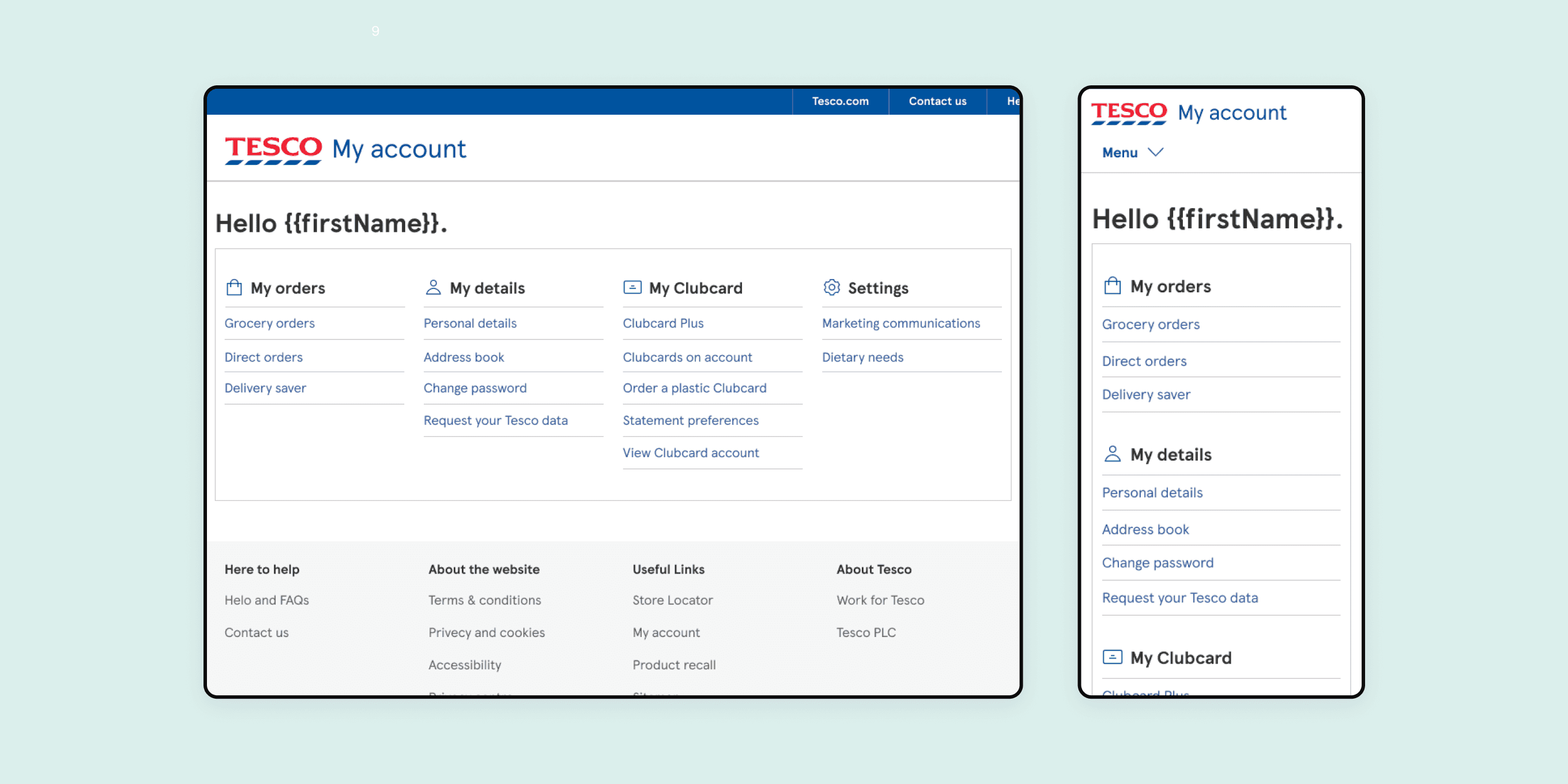The height and width of the screenshot is (784, 1568).
Task: Click the Tesco logo in the desktop view
Action: click(273, 150)
